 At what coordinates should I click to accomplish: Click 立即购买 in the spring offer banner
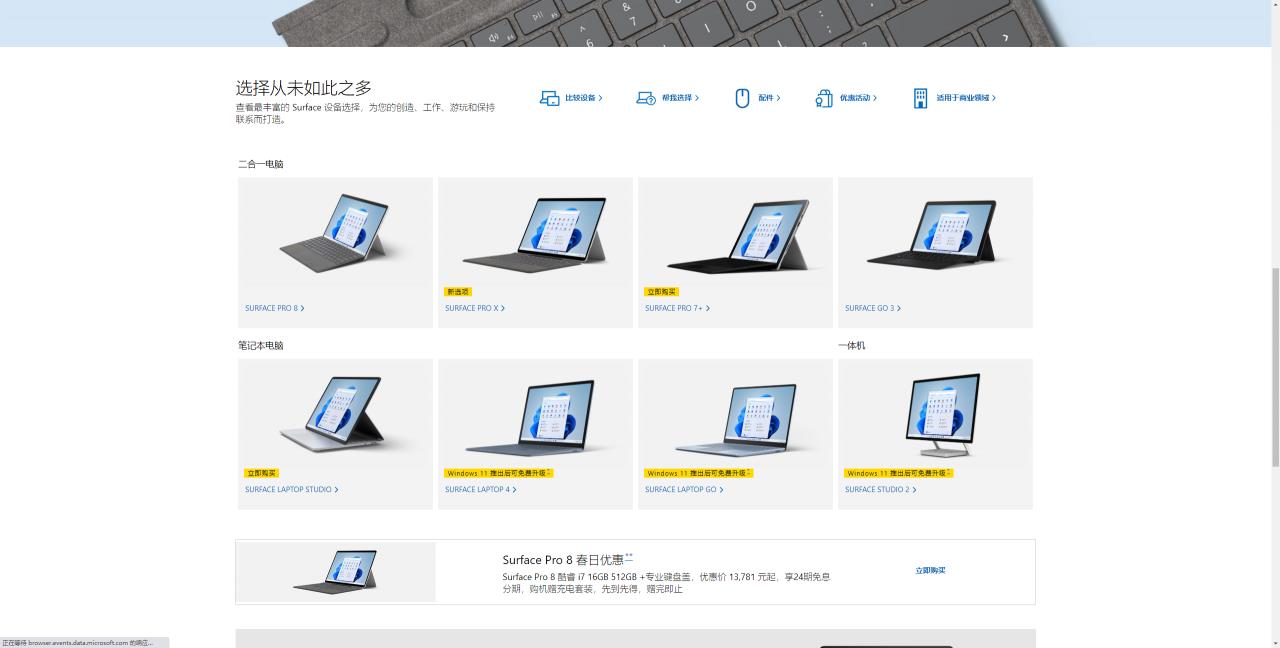(930, 571)
